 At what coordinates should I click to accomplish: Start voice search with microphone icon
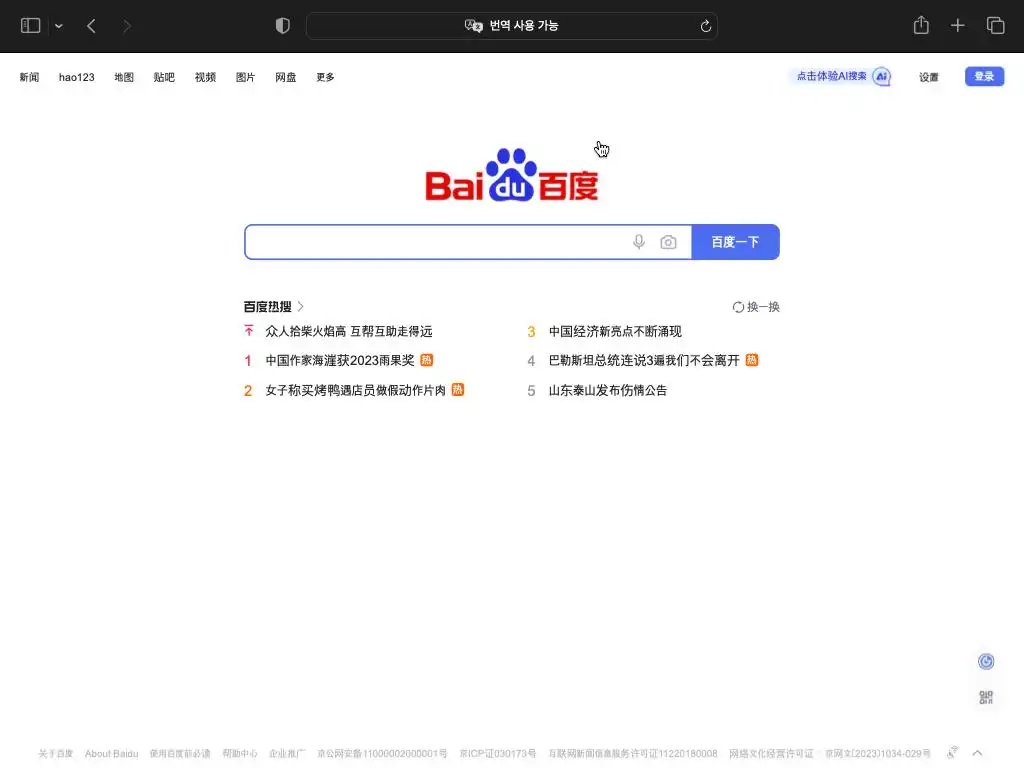point(639,242)
